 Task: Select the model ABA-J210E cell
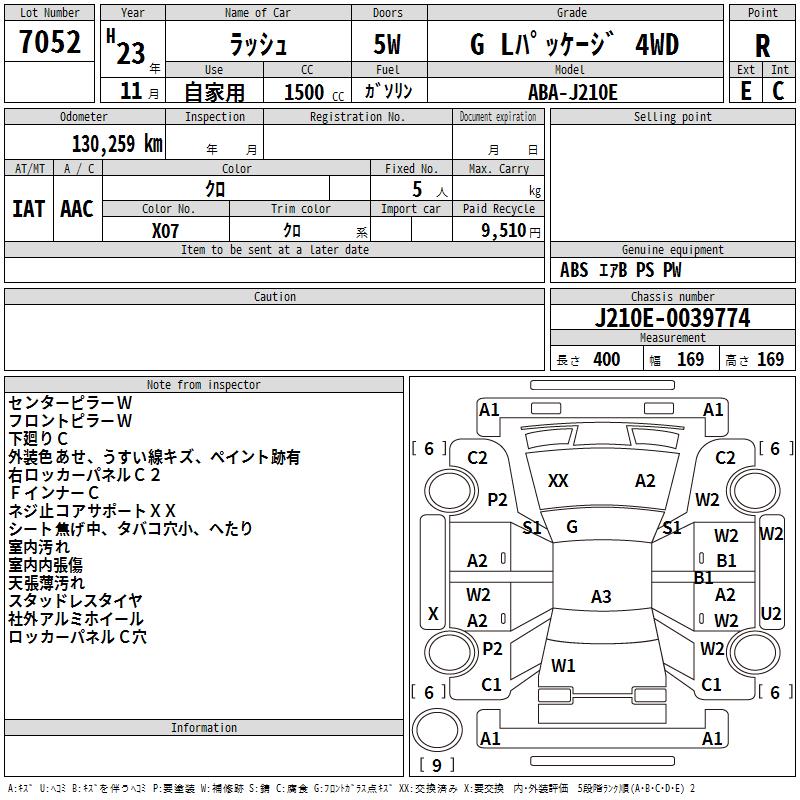click(572, 92)
